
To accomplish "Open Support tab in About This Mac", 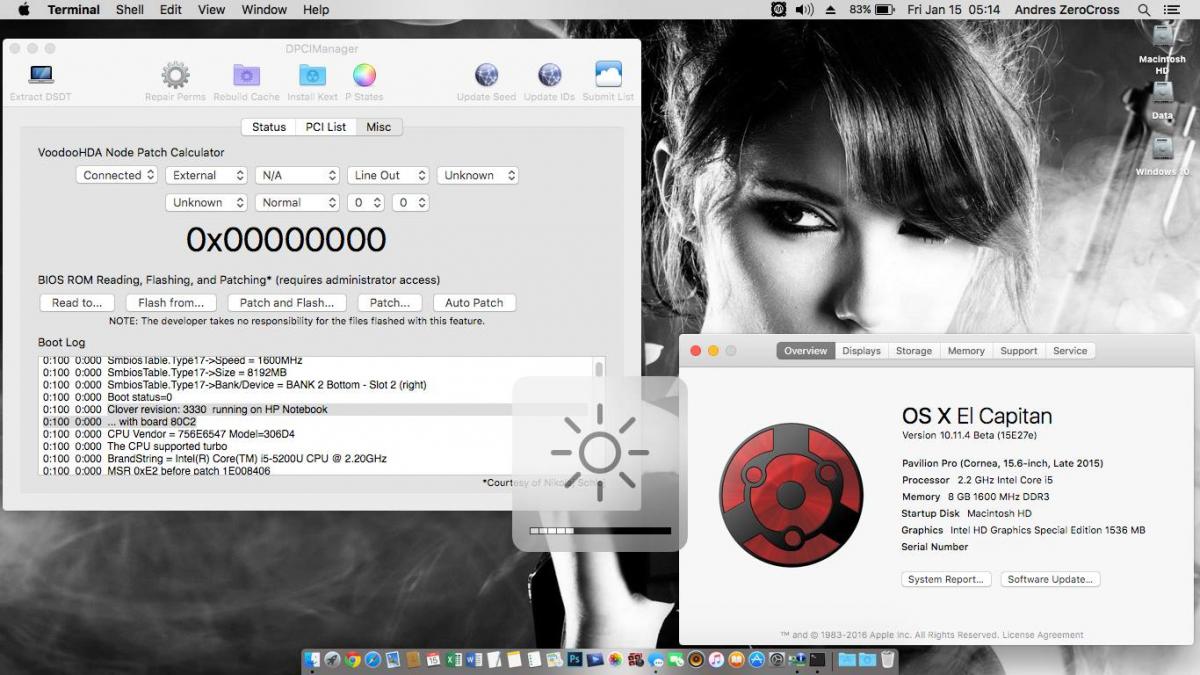I will coord(1019,351).
